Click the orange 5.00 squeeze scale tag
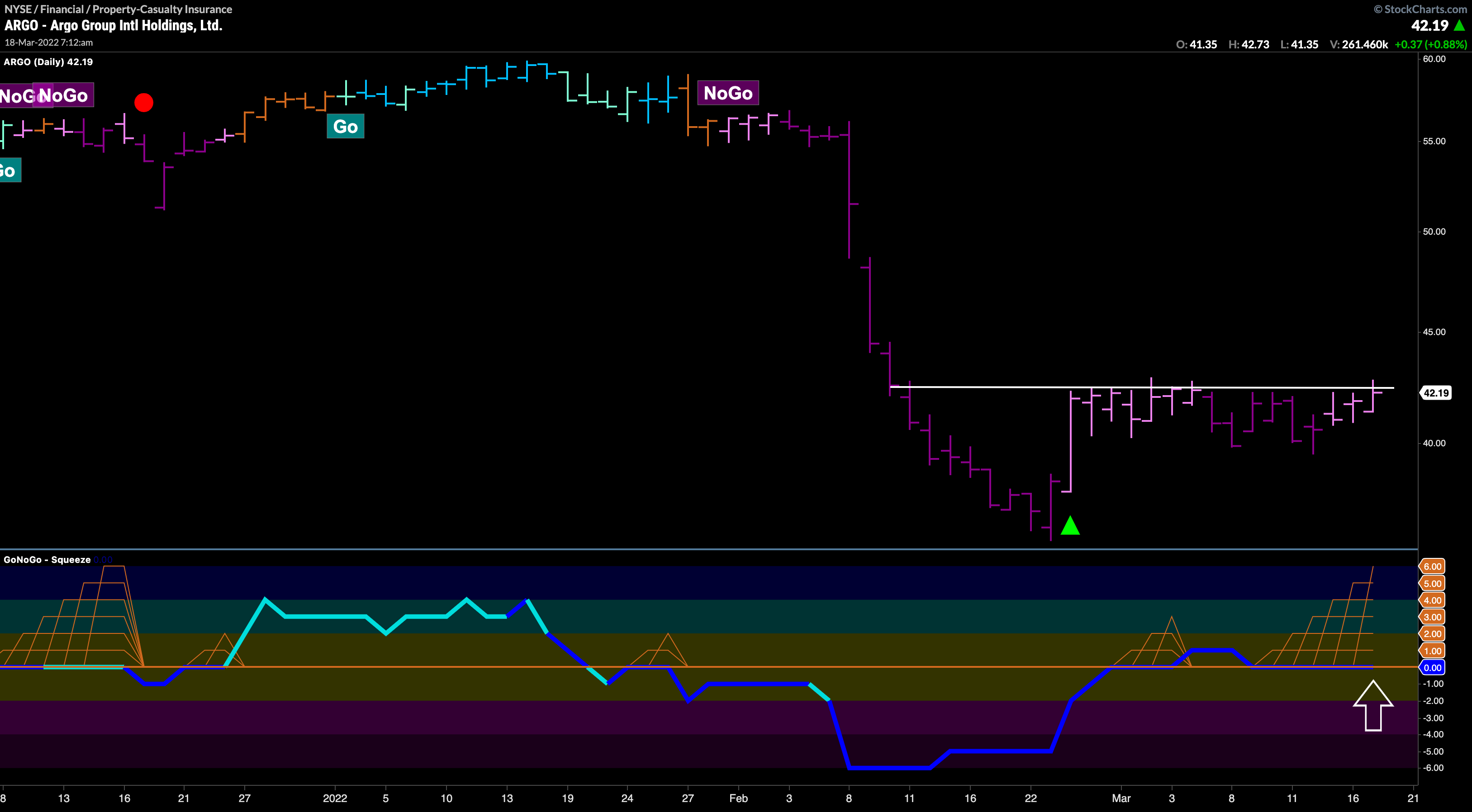1472x812 pixels. [x=1433, y=584]
